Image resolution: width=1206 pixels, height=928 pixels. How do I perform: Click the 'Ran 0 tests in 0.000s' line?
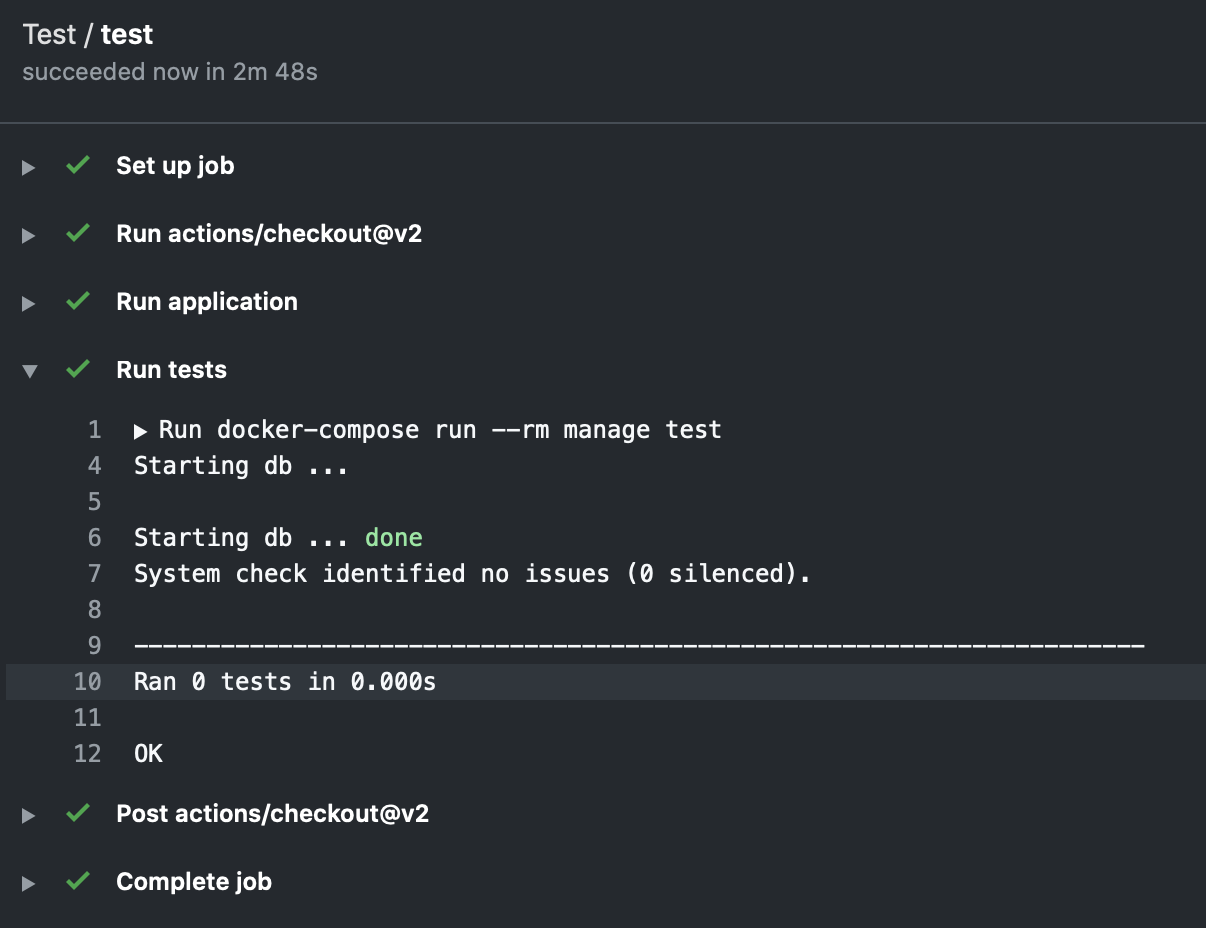[285, 682]
